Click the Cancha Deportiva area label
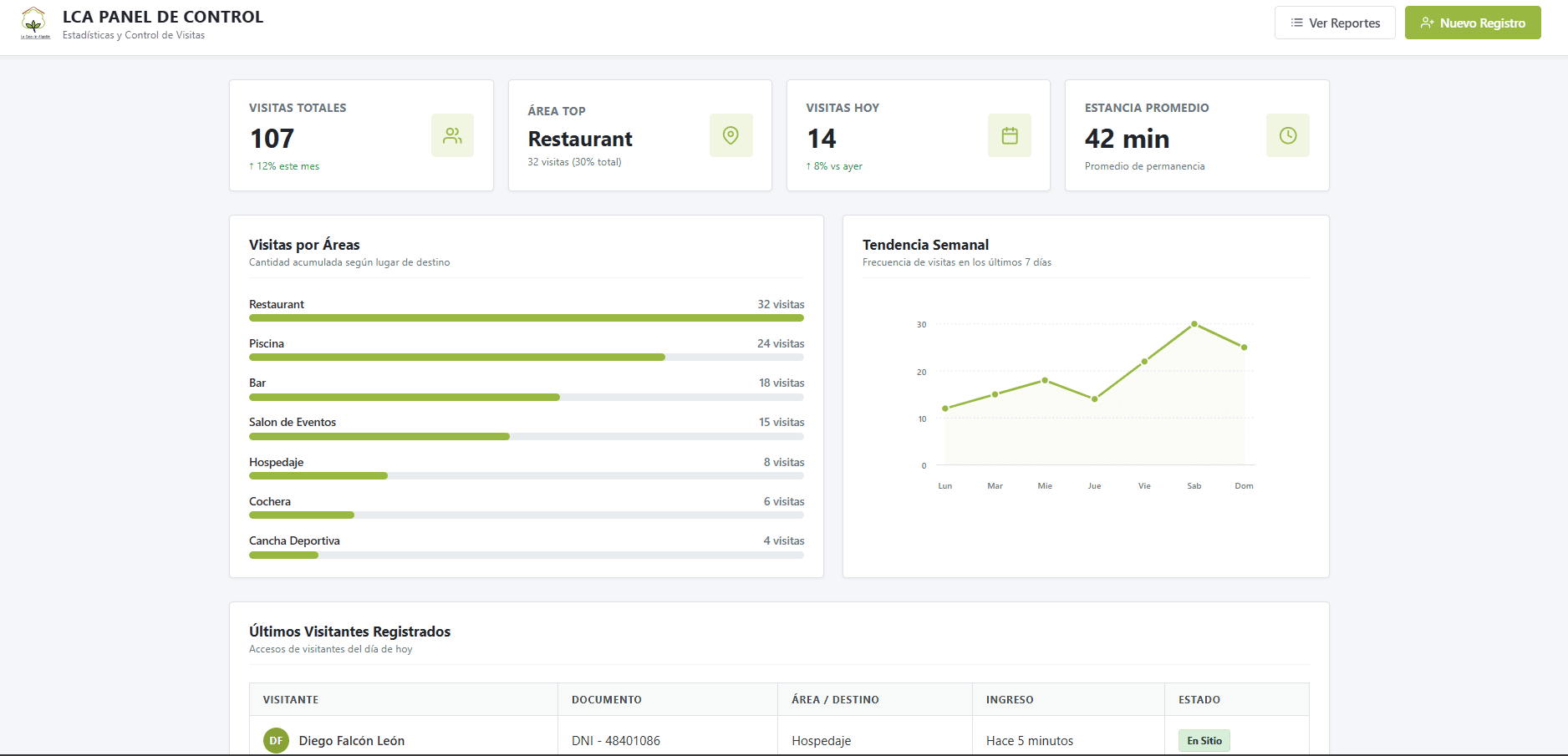Image resolution: width=1568 pixels, height=756 pixels. (x=294, y=540)
